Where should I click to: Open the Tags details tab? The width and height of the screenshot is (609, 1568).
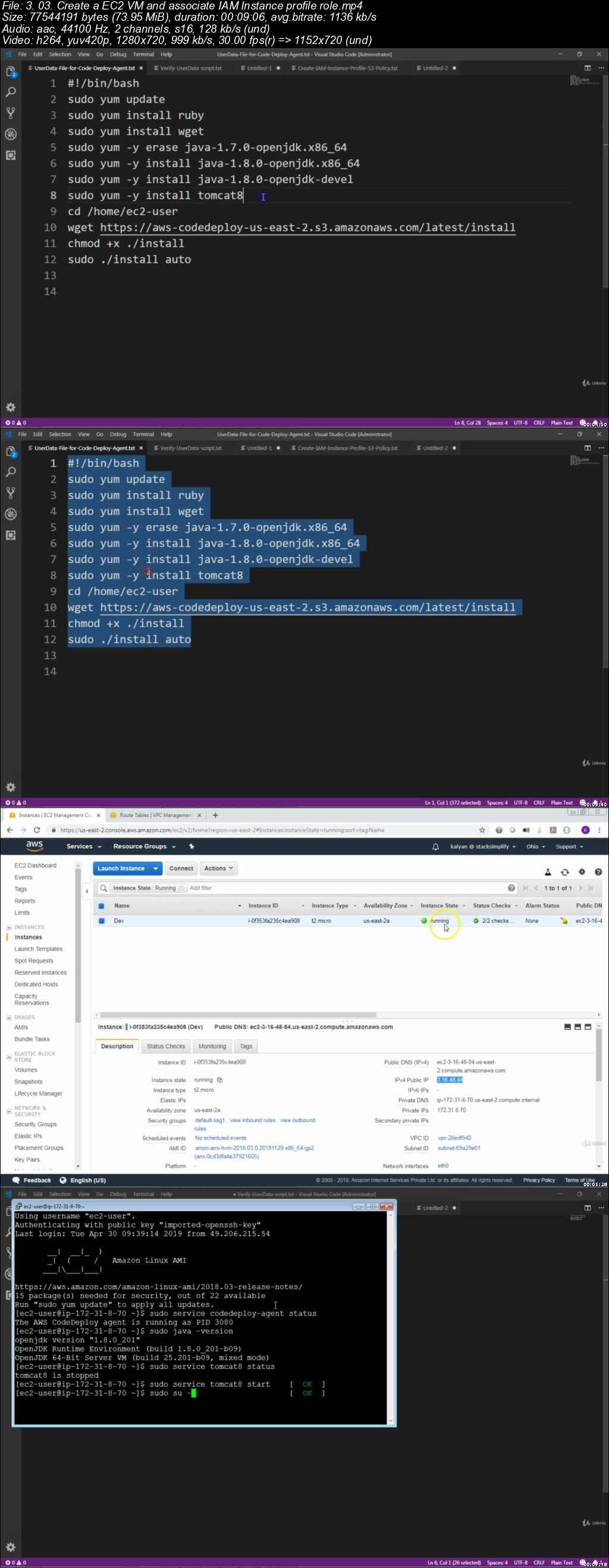click(x=246, y=1047)
